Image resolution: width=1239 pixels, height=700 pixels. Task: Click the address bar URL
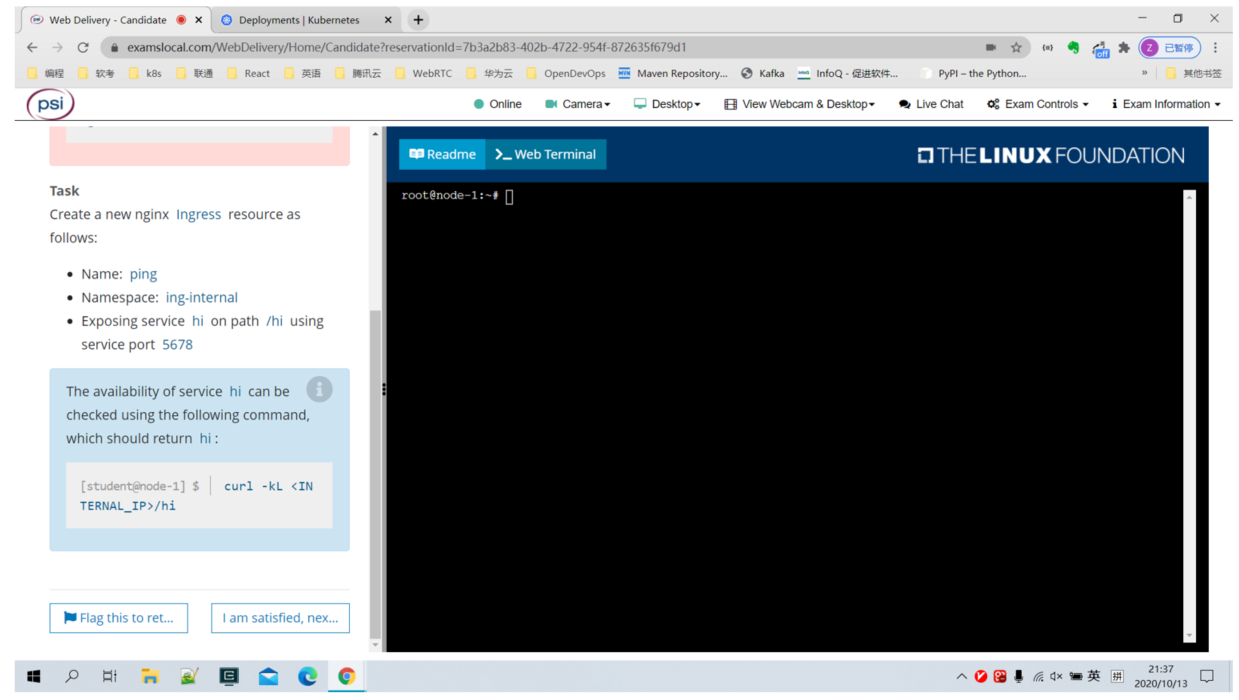406,47
